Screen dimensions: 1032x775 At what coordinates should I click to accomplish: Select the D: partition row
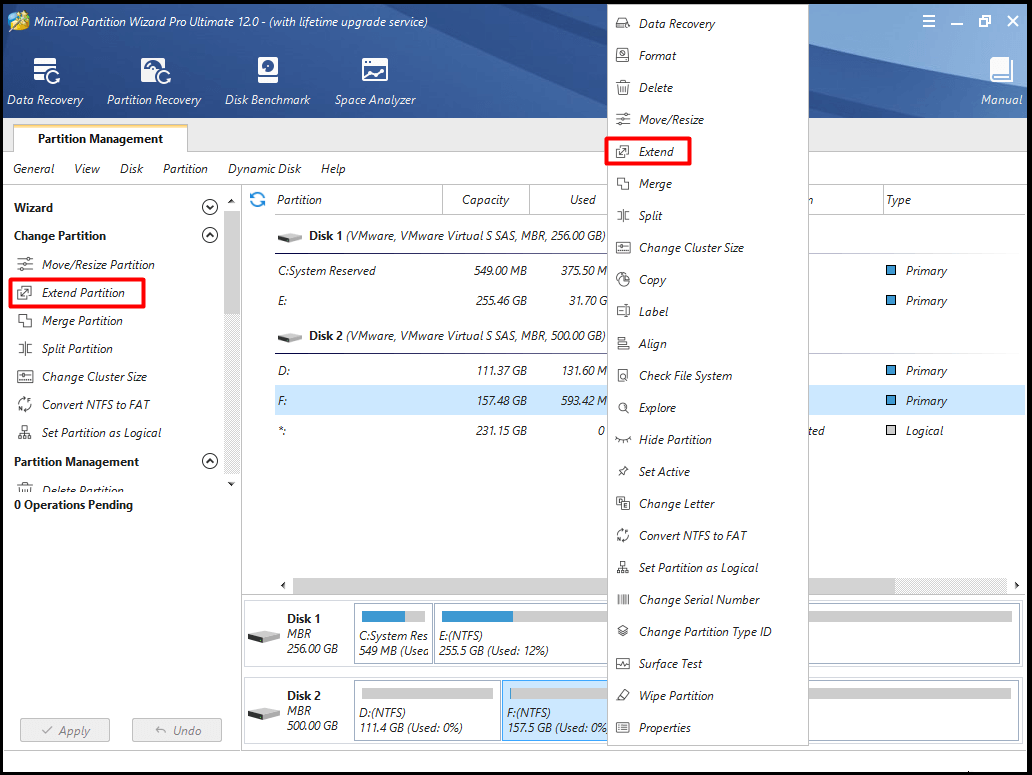pyautogui.click(x=441, y=371)
